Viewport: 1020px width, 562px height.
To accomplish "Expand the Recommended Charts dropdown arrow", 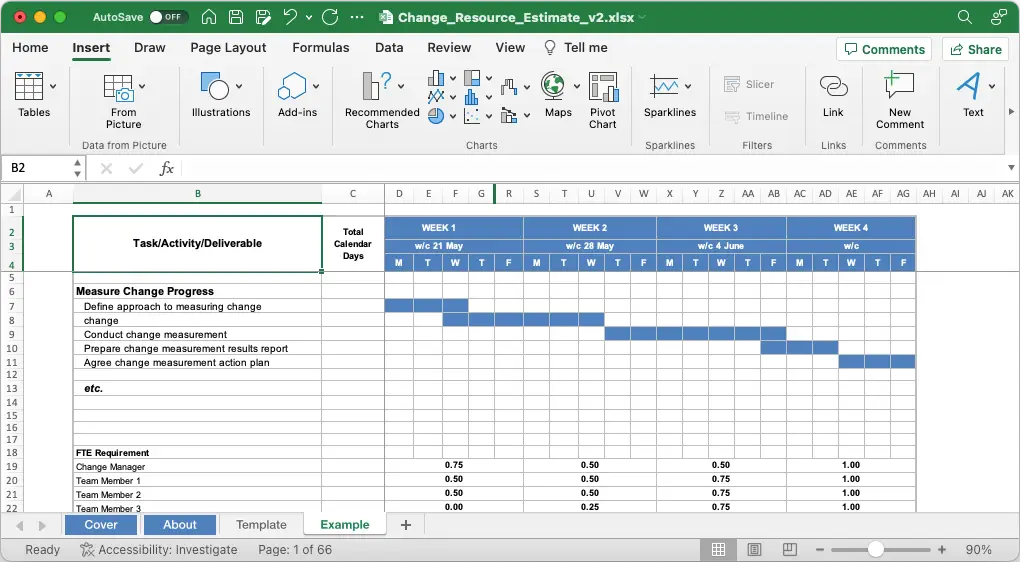I will [401, 86].
